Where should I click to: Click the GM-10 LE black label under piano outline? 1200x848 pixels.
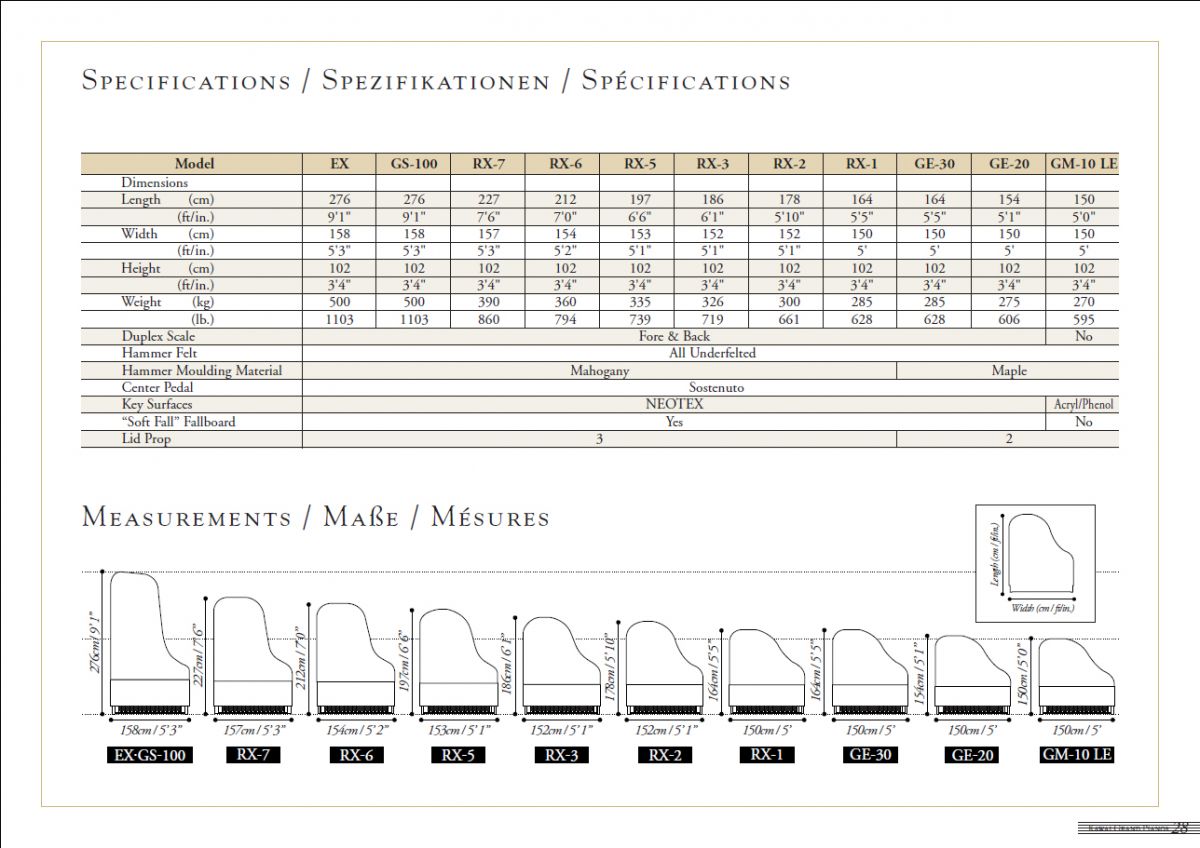click(1076, 755)
